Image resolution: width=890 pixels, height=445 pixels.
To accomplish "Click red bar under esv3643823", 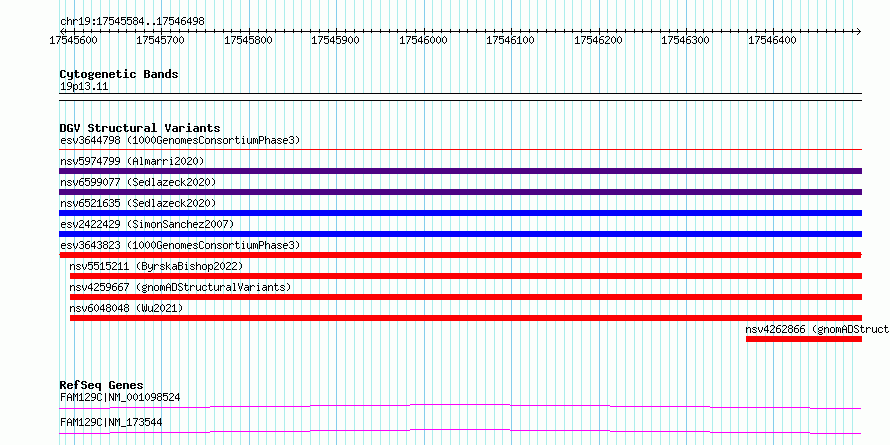I will point(460,255).
